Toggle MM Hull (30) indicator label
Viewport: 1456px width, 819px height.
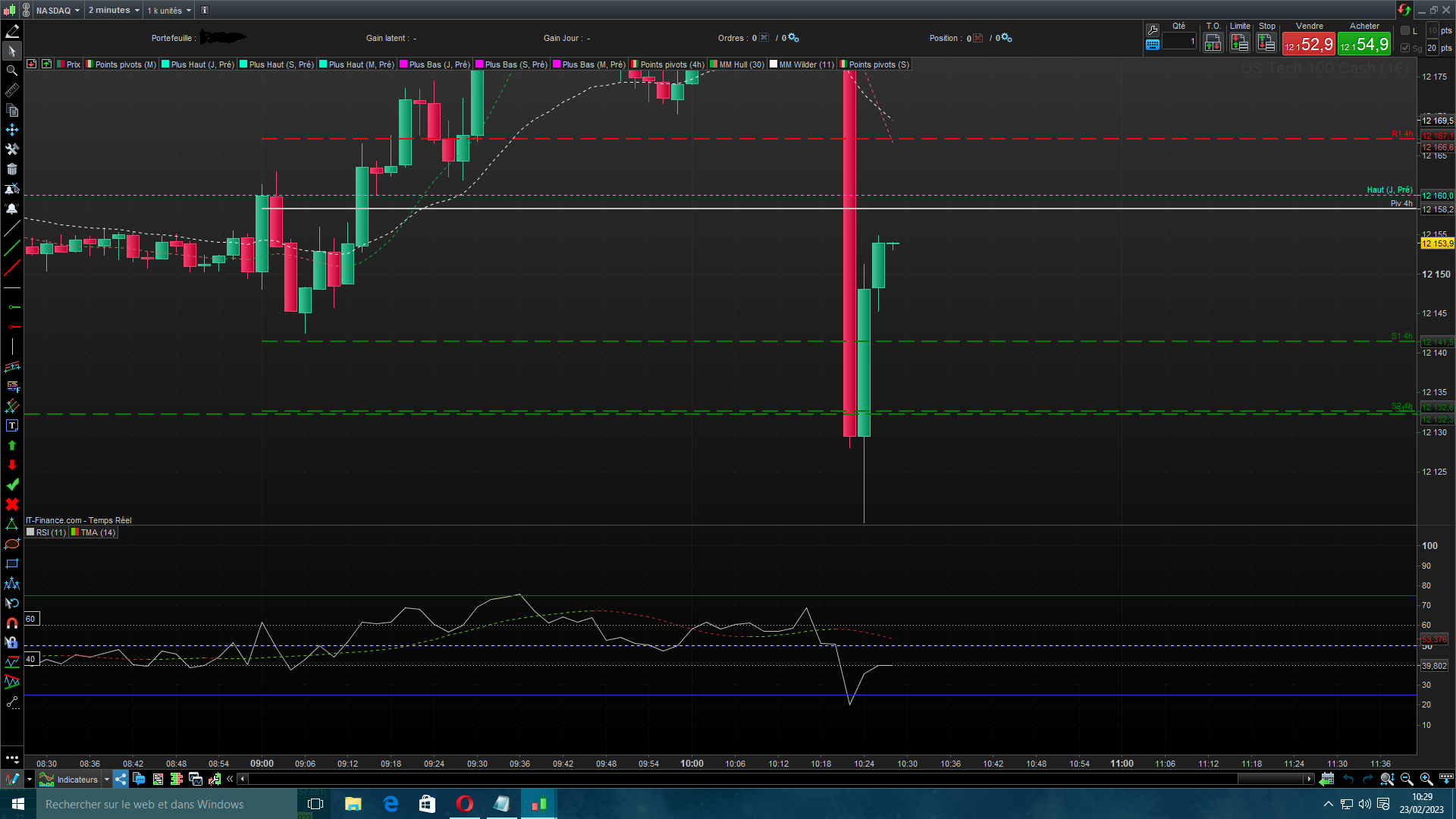[741, 64]
